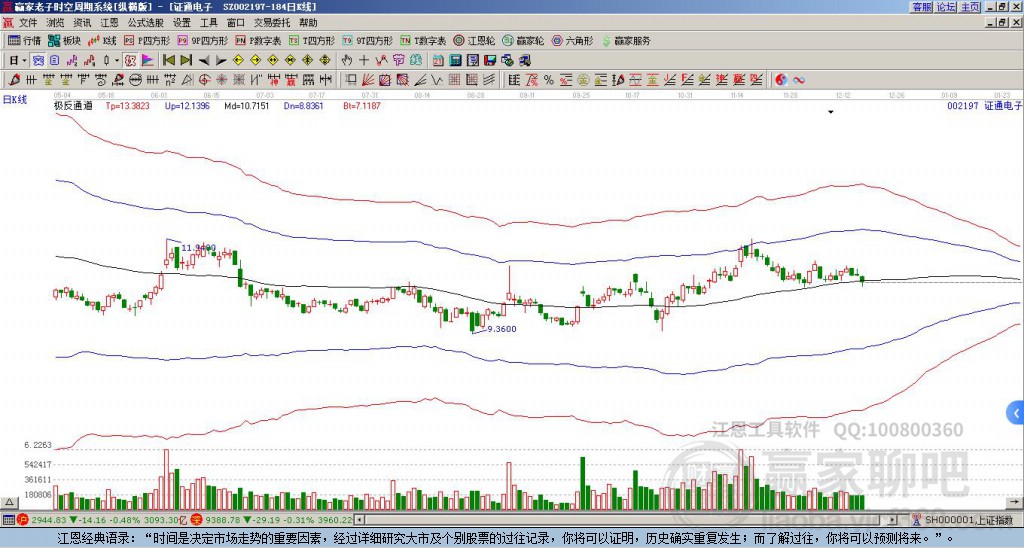Screen dimensions: 1024x548
Task: Select the crosshair cursor tool
Action: pyautogui.click(x=364, y=61)
